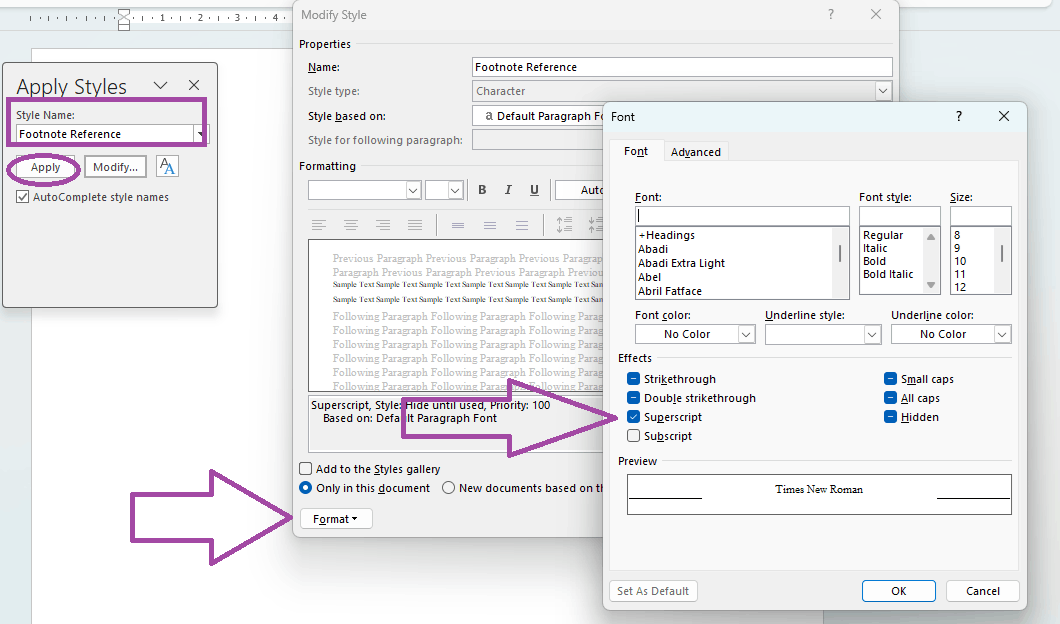Screen dimensions: 1060x624
Task: Close the Apply Styles pane
Action: coord(194,85)
